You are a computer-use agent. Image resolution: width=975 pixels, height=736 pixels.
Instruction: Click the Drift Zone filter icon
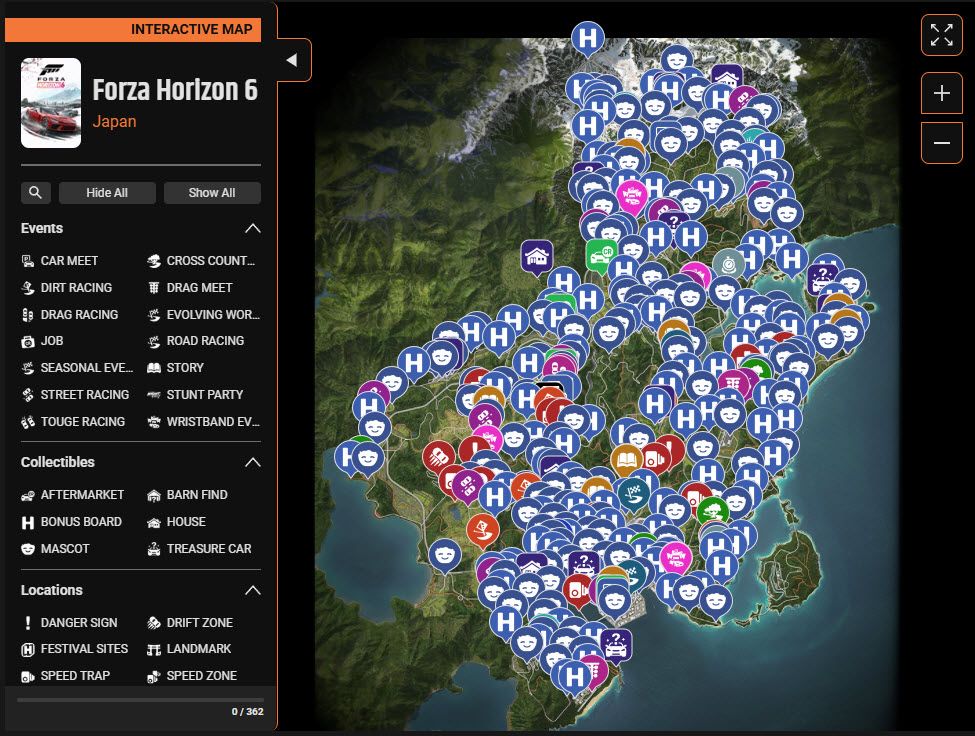[x=154, y=623]
